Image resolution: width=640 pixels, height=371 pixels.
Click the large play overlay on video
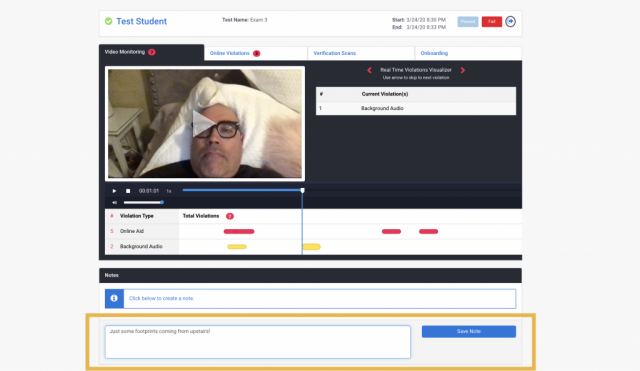tap(203, 123)
